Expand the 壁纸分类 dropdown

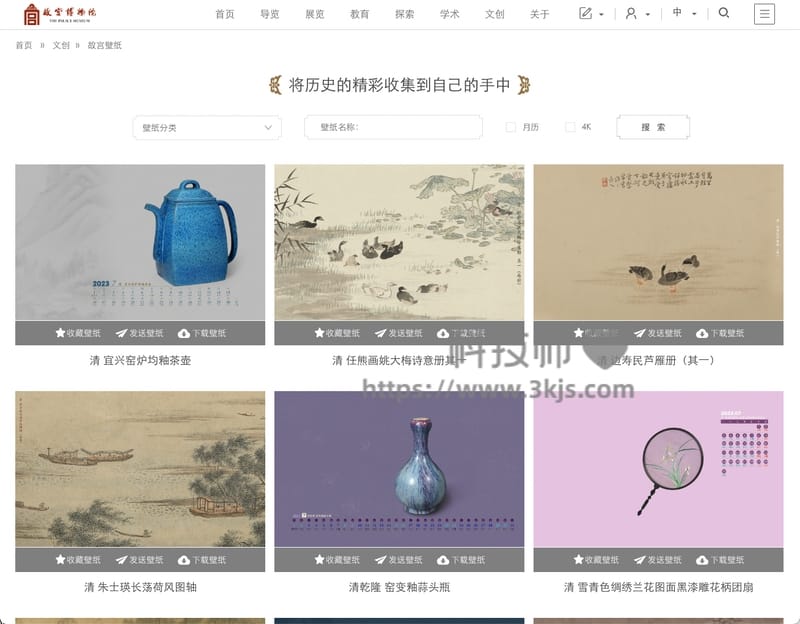(x=207, y=128)
